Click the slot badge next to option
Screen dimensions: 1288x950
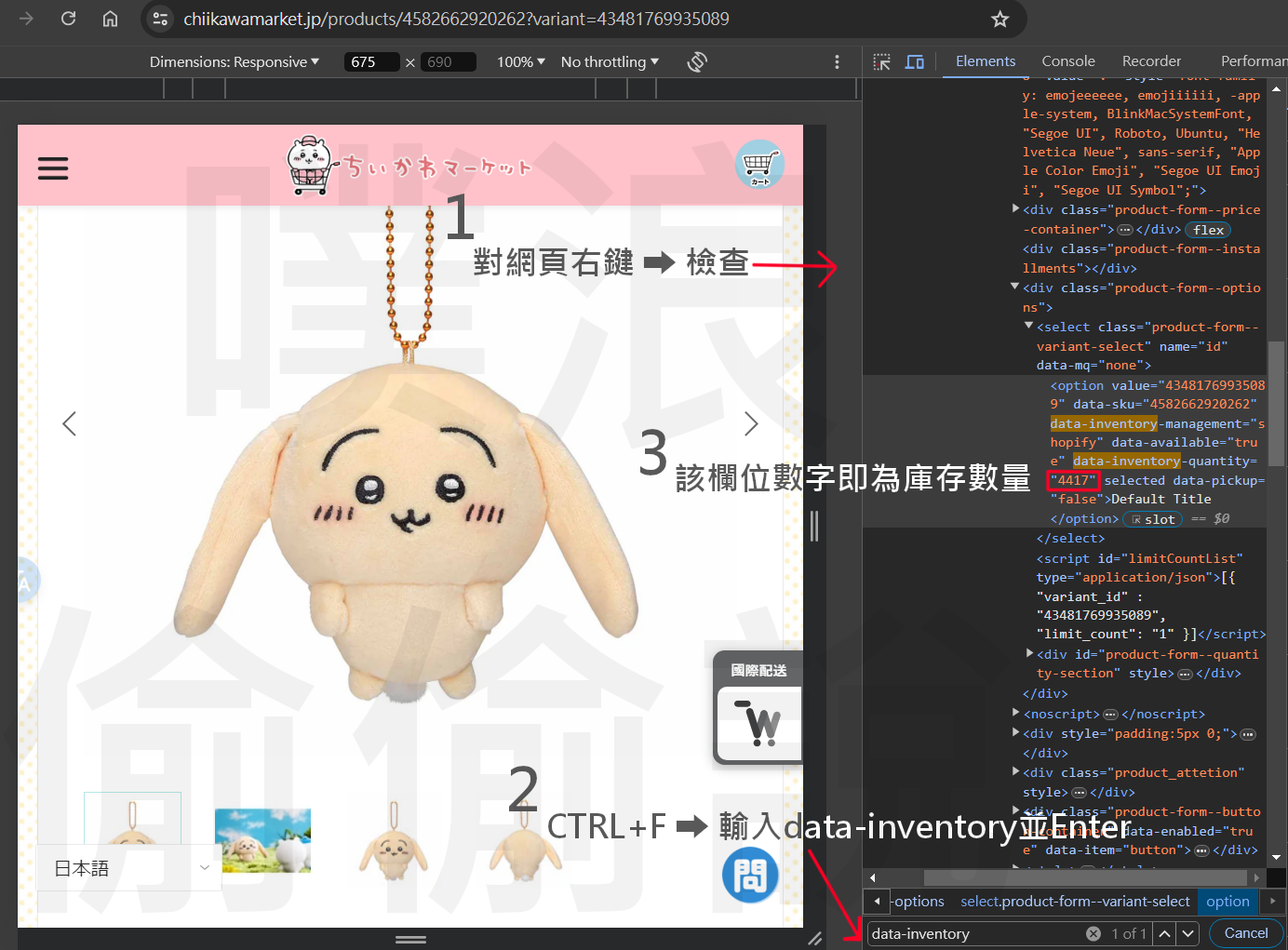coord(1153,519)
